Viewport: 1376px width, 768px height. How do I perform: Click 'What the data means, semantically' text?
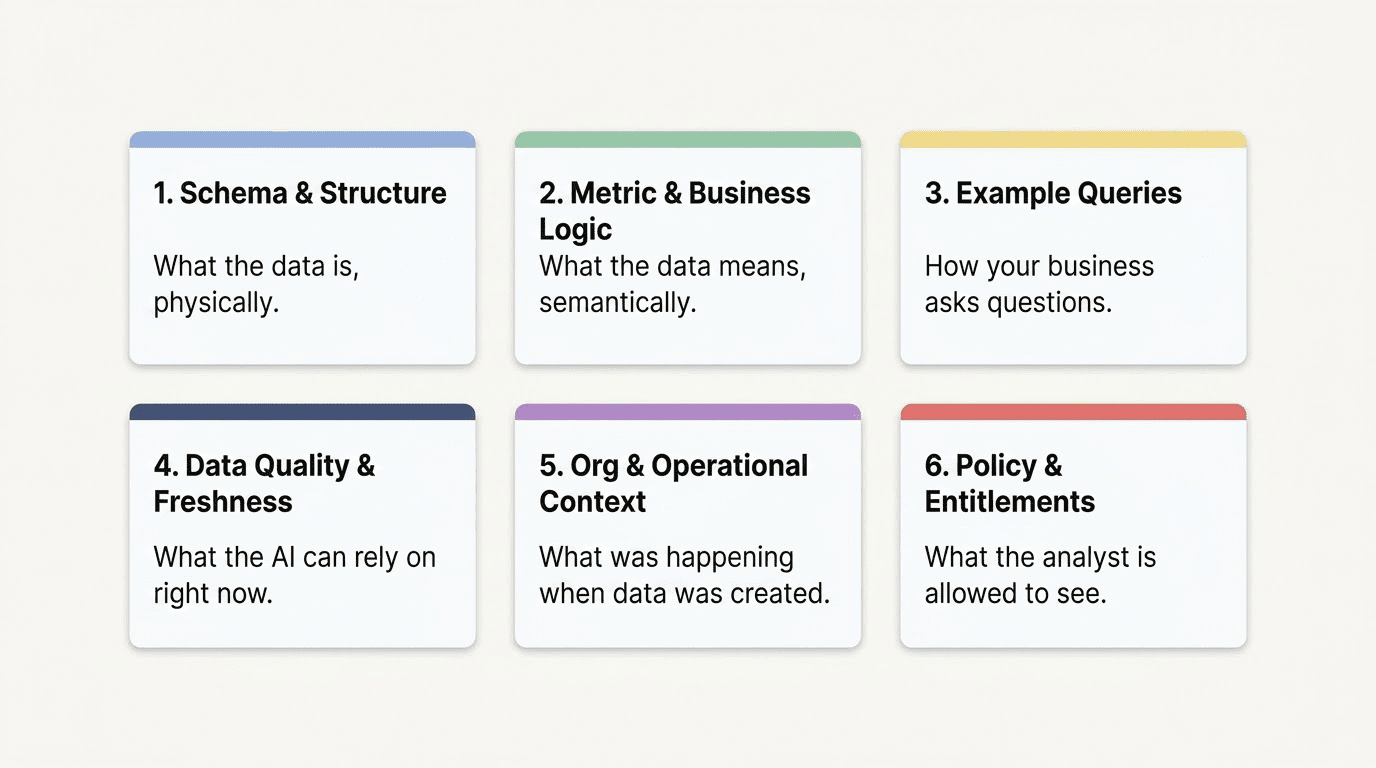672,284
